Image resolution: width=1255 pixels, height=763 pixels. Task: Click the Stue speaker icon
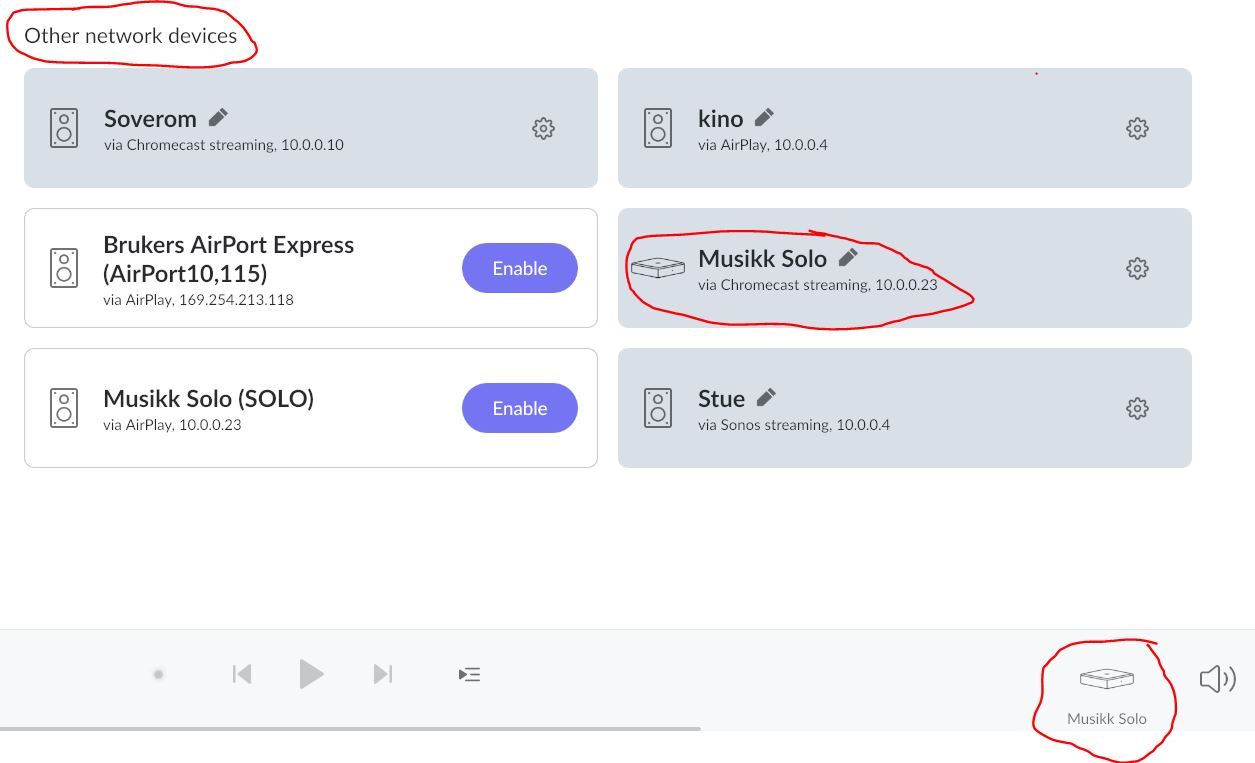point(658,408)
